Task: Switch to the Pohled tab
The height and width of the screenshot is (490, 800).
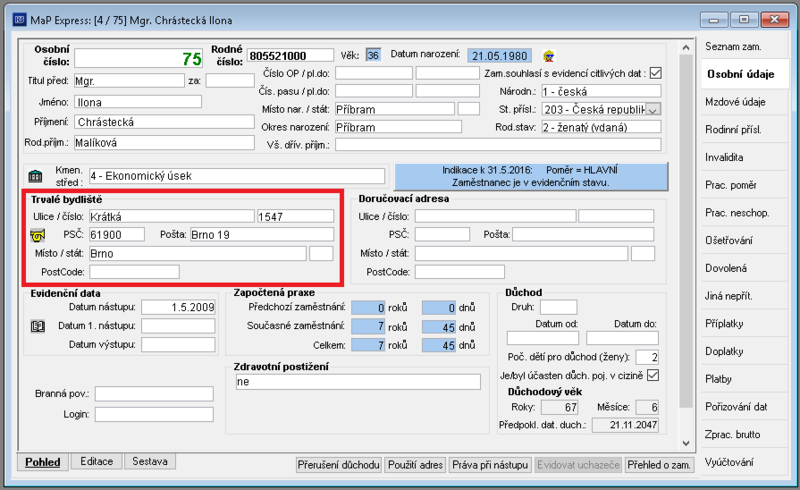Action: [x=43, y=462]
